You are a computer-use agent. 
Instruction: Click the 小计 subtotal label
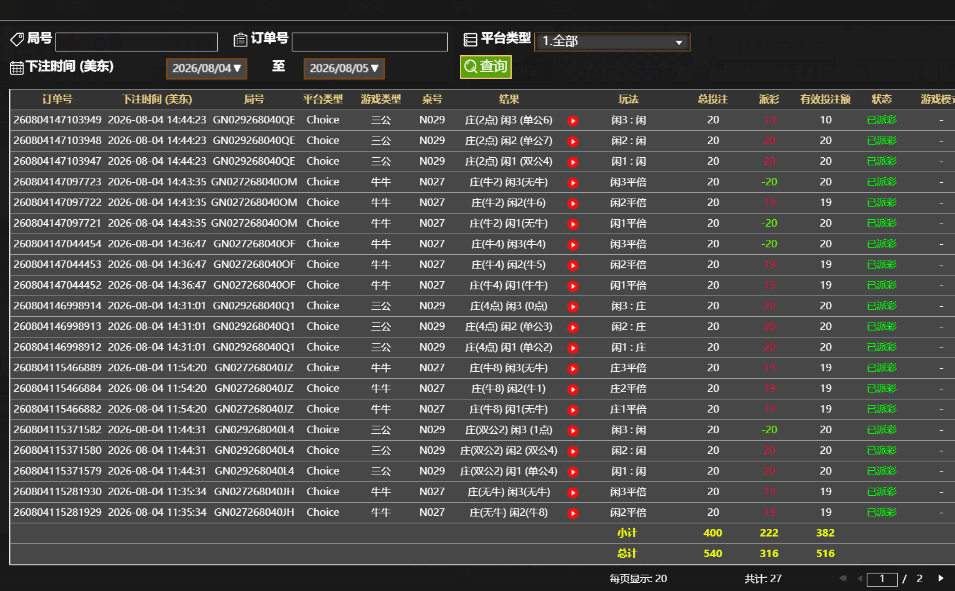tap(627, 533)
